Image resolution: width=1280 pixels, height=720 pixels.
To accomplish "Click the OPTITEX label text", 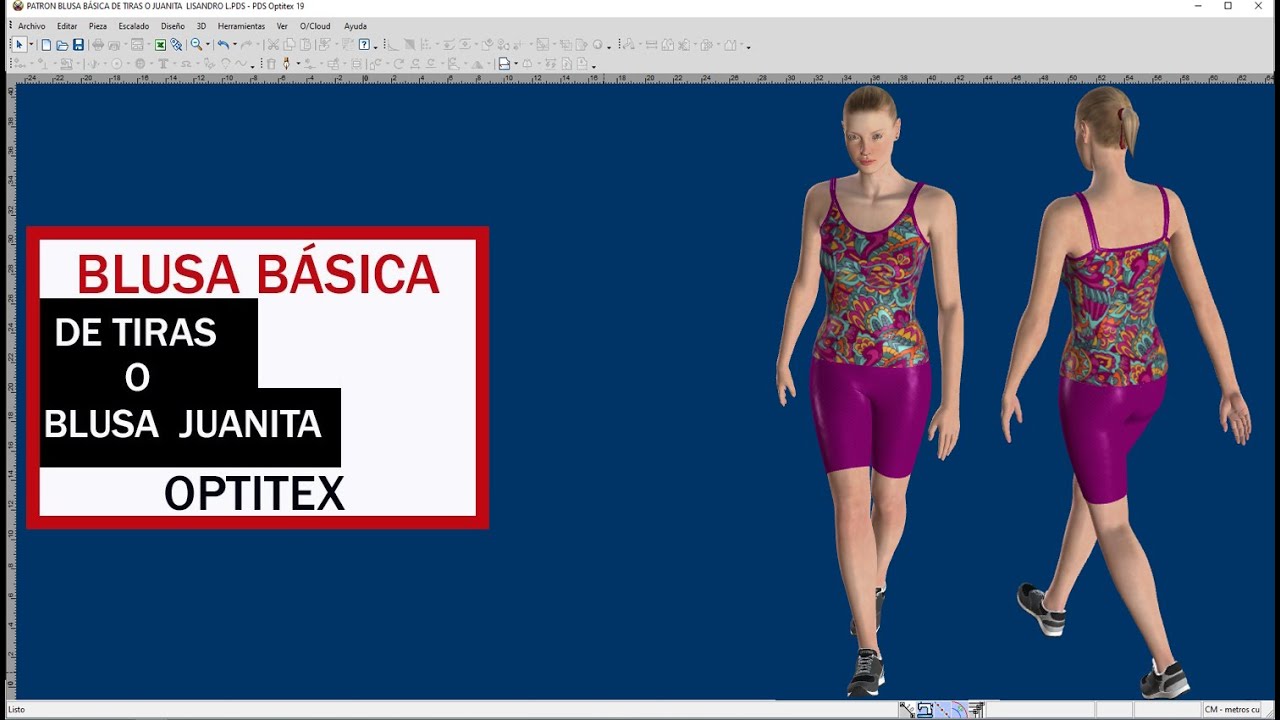I will pyautogui.click(x=254, y=494).
